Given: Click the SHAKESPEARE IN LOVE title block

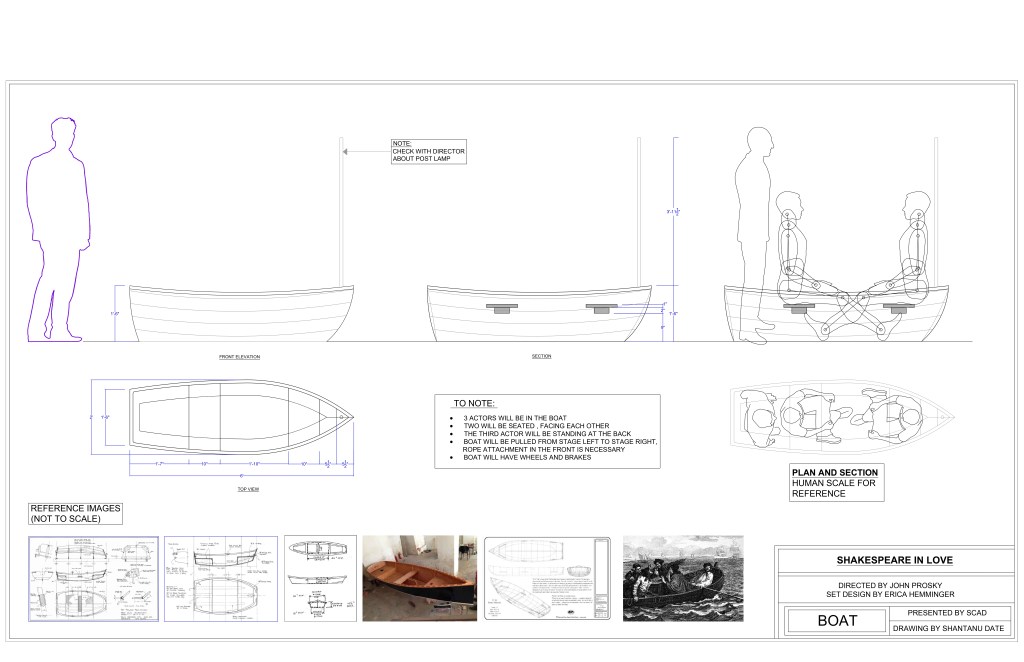Looking at the screenshot, I should [x=888, y=561].
